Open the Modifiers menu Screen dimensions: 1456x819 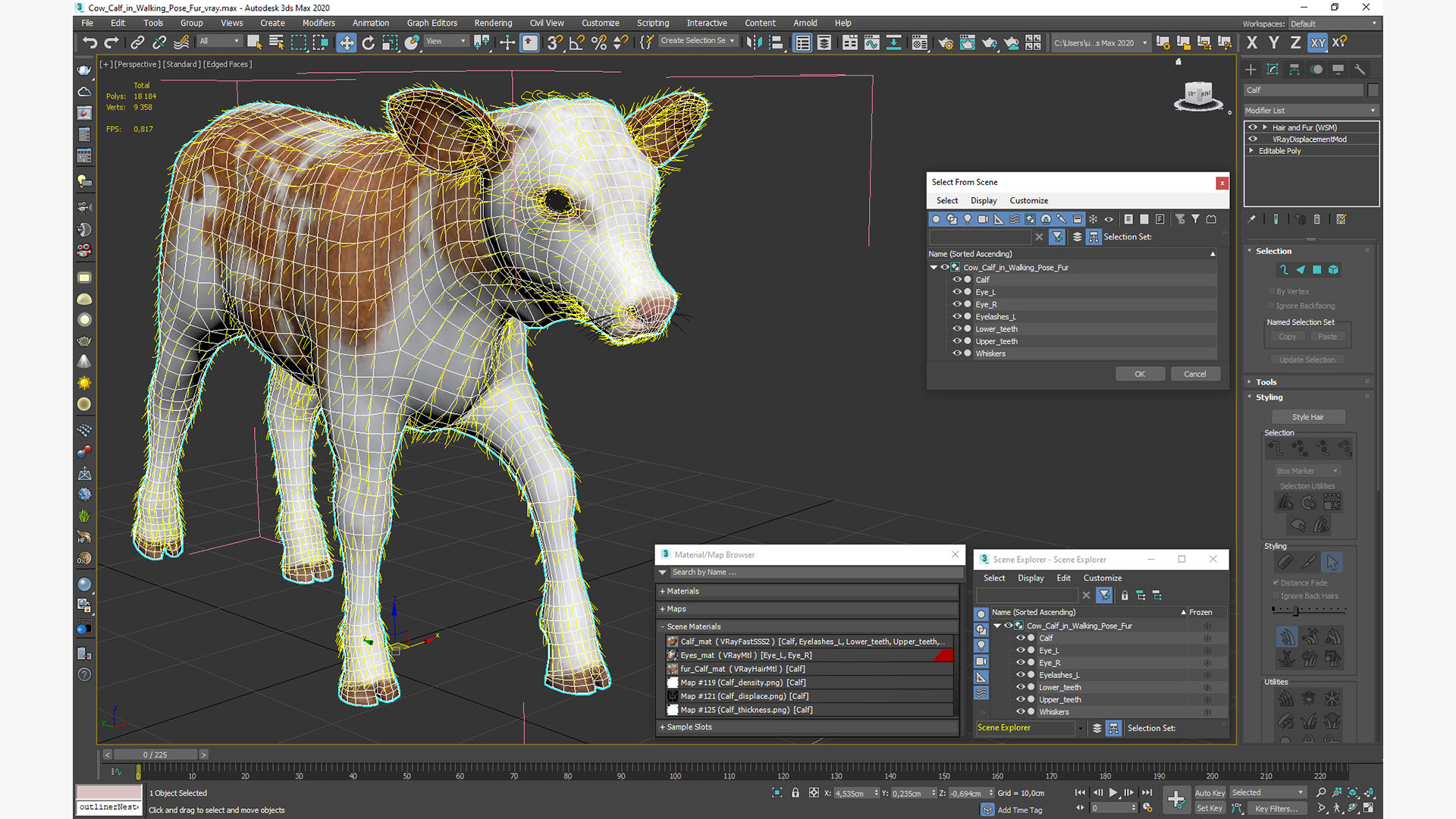[x=318, y=24]
